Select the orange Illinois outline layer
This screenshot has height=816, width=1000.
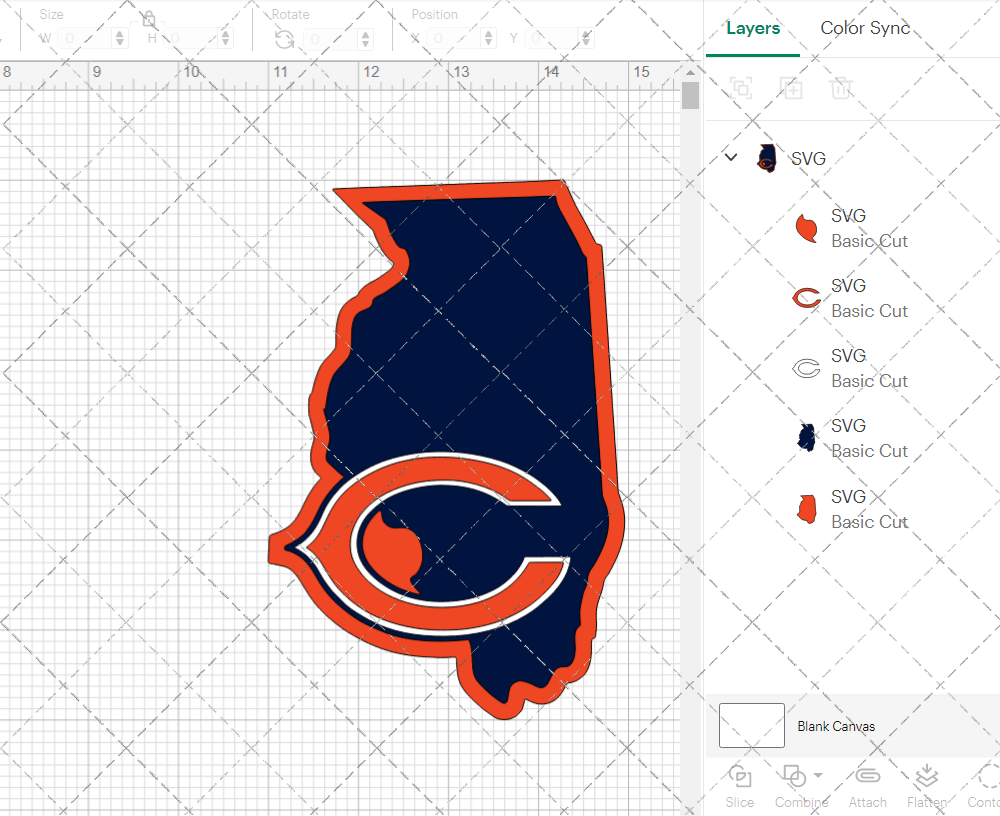(851, 509)
